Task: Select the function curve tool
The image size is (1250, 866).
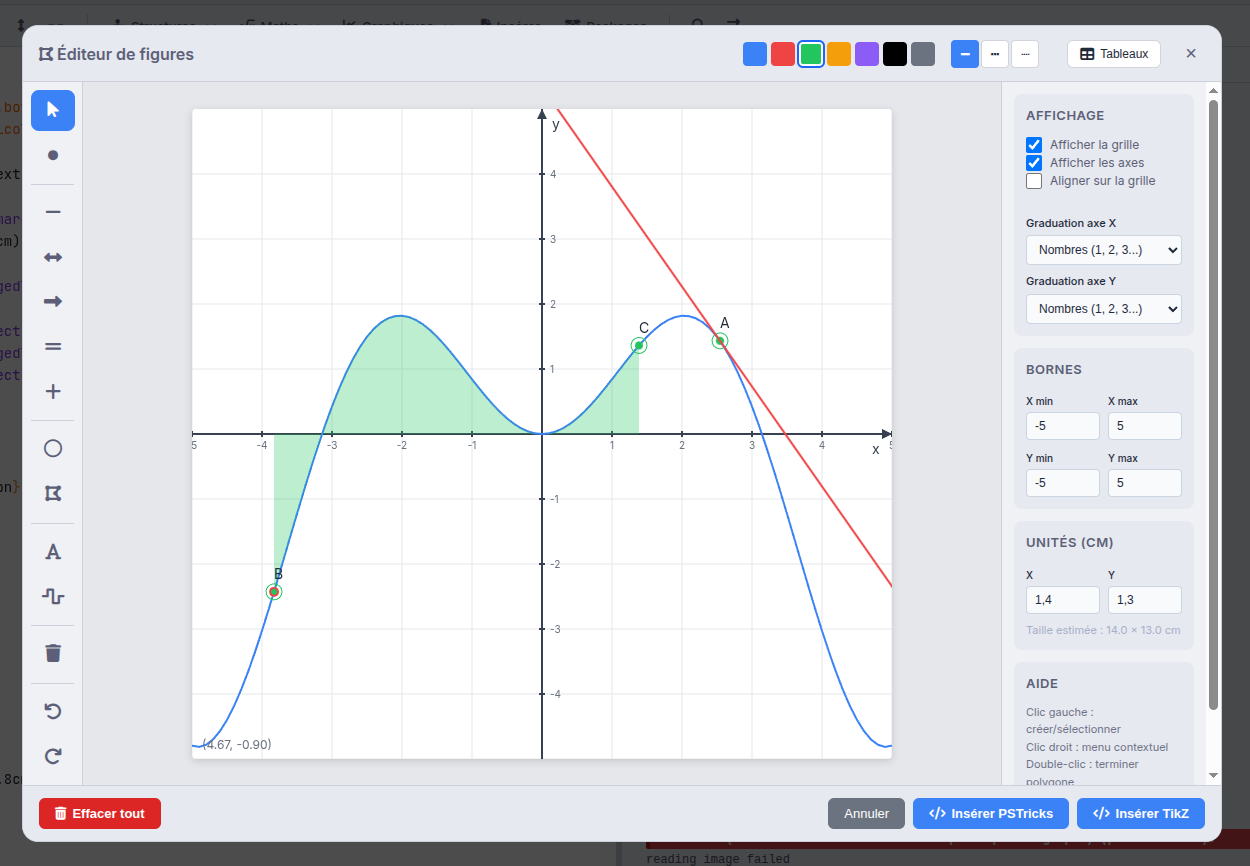Action: coord(52,597)
